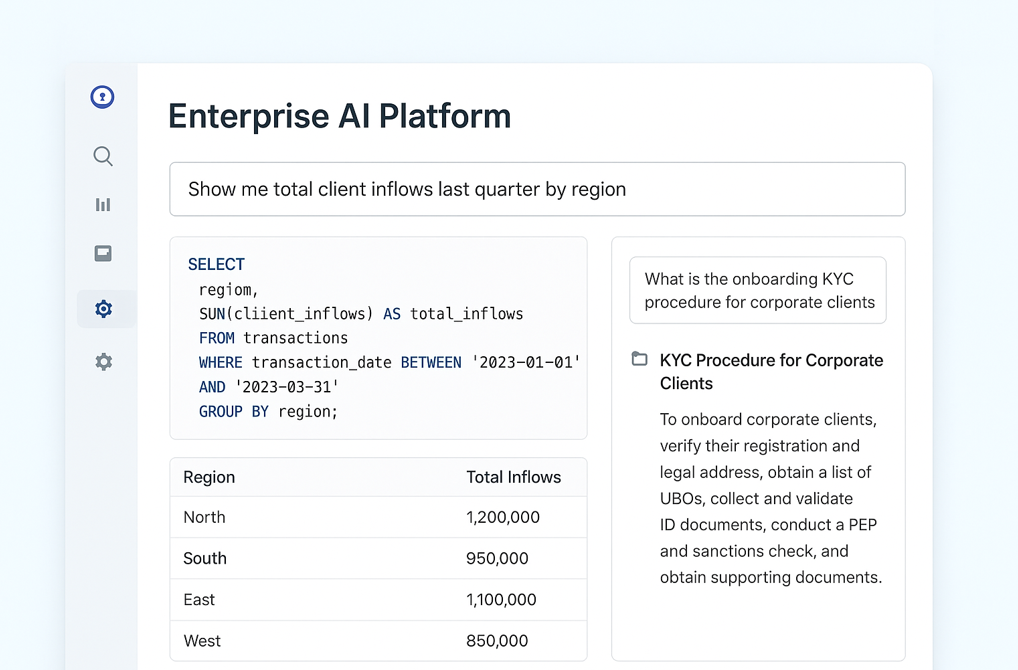Sort by the Region column header

(x=209, y=477)
